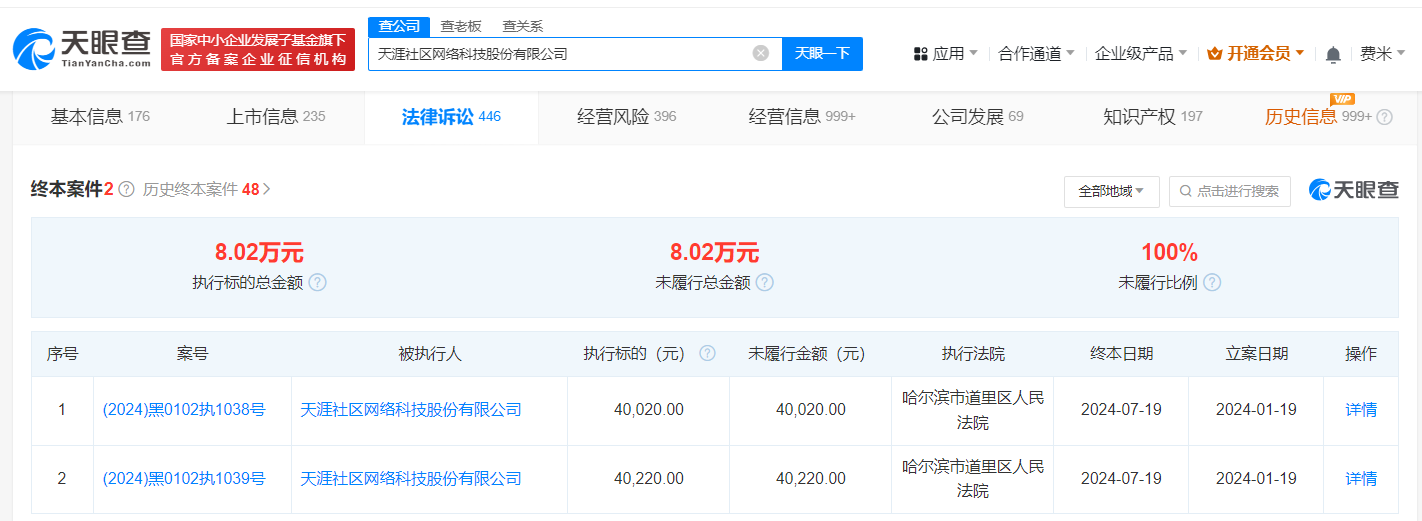The height and width of the screenshot is (521, 1422).
Task: Switch to the 经营风险 tab
Action: [x=626, y=117]
